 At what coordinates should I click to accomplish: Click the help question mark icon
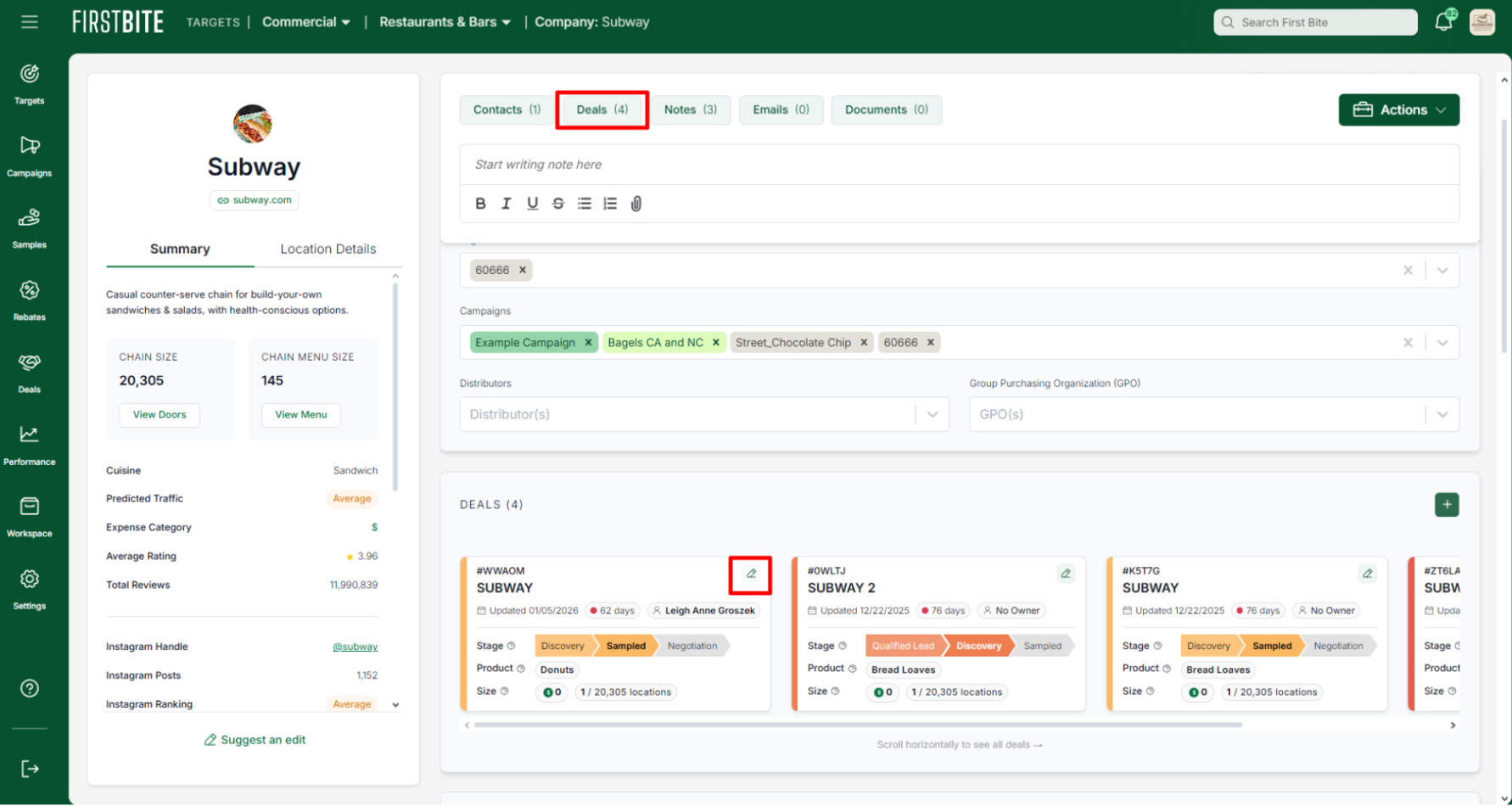pyautogui.click(x=30, y=688)
